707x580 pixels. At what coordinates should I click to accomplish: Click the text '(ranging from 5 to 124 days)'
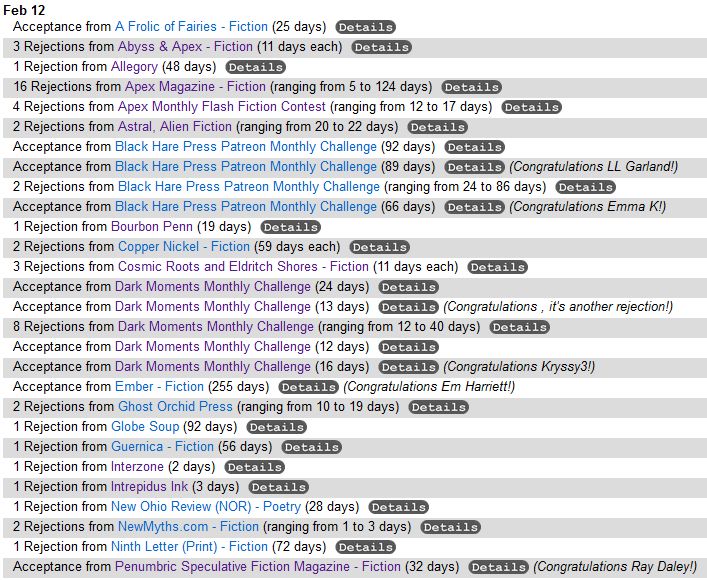point(351,87)
